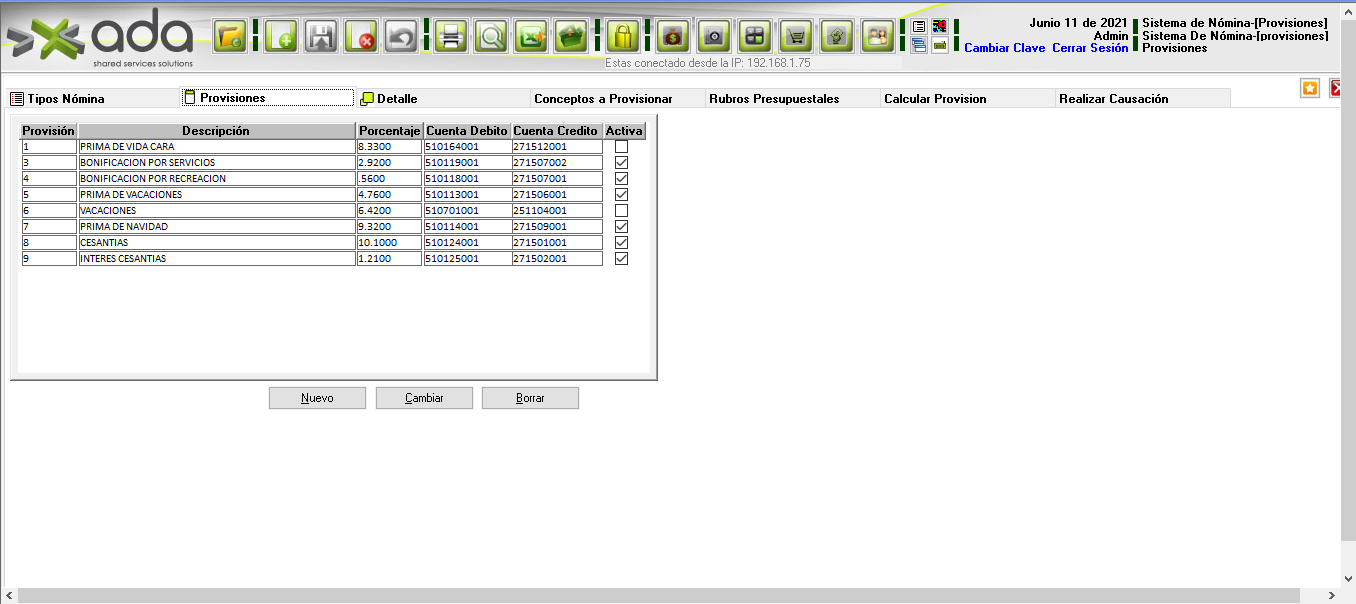The image size is (1356, 604).
Task: Click the money bag toolbar icon
Action: point(673,37)
